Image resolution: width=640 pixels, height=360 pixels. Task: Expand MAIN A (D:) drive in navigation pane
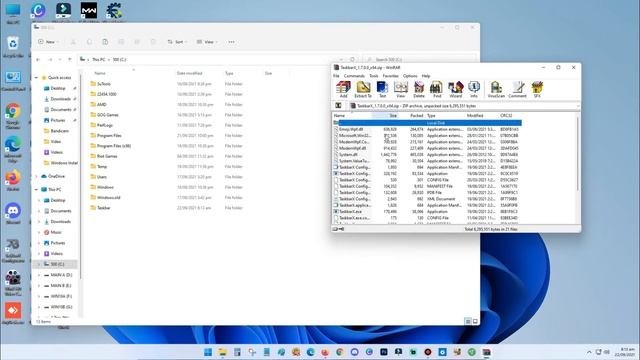(x=39, y=275)
